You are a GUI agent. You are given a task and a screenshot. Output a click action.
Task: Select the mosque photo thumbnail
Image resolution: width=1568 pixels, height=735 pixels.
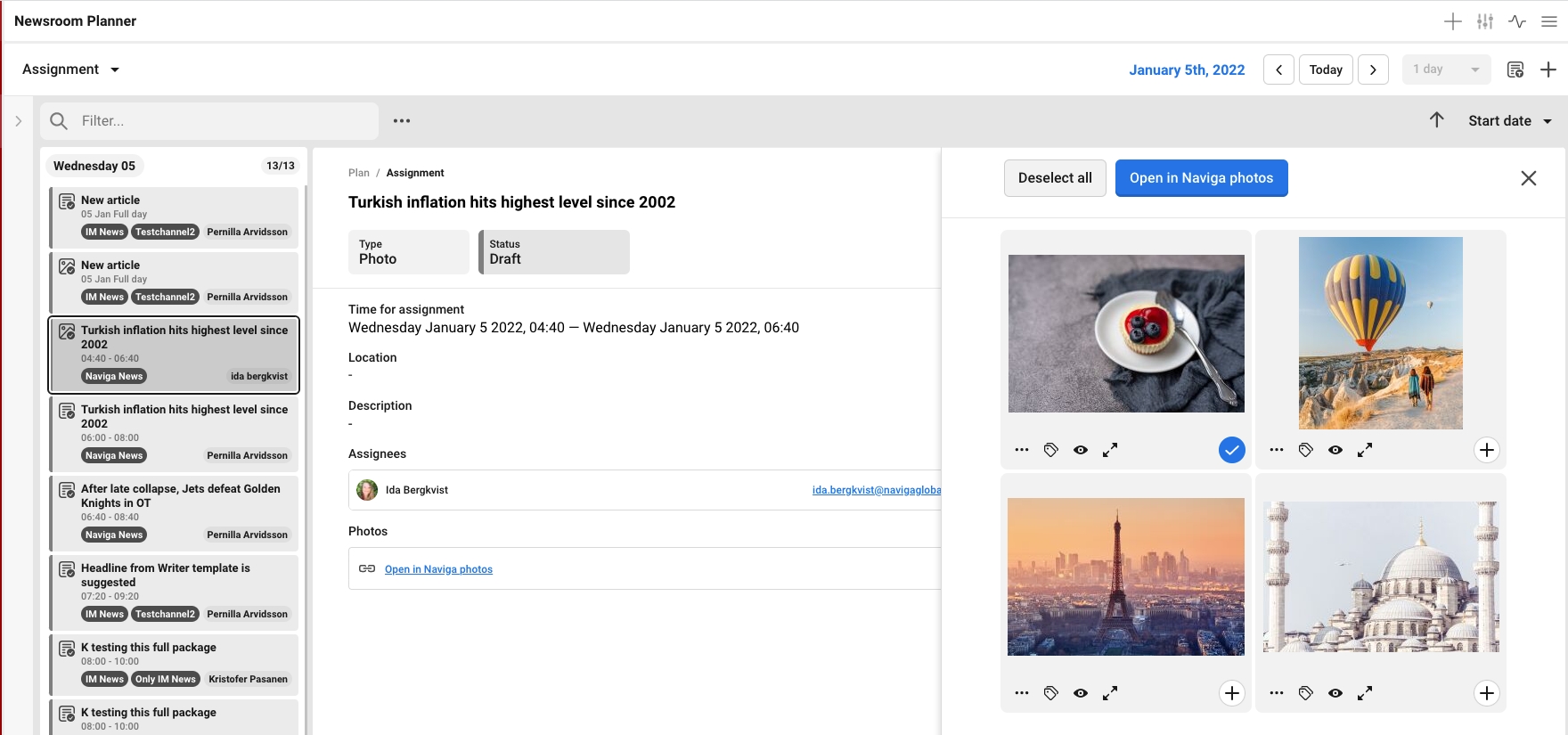(x=1380, y=576)
